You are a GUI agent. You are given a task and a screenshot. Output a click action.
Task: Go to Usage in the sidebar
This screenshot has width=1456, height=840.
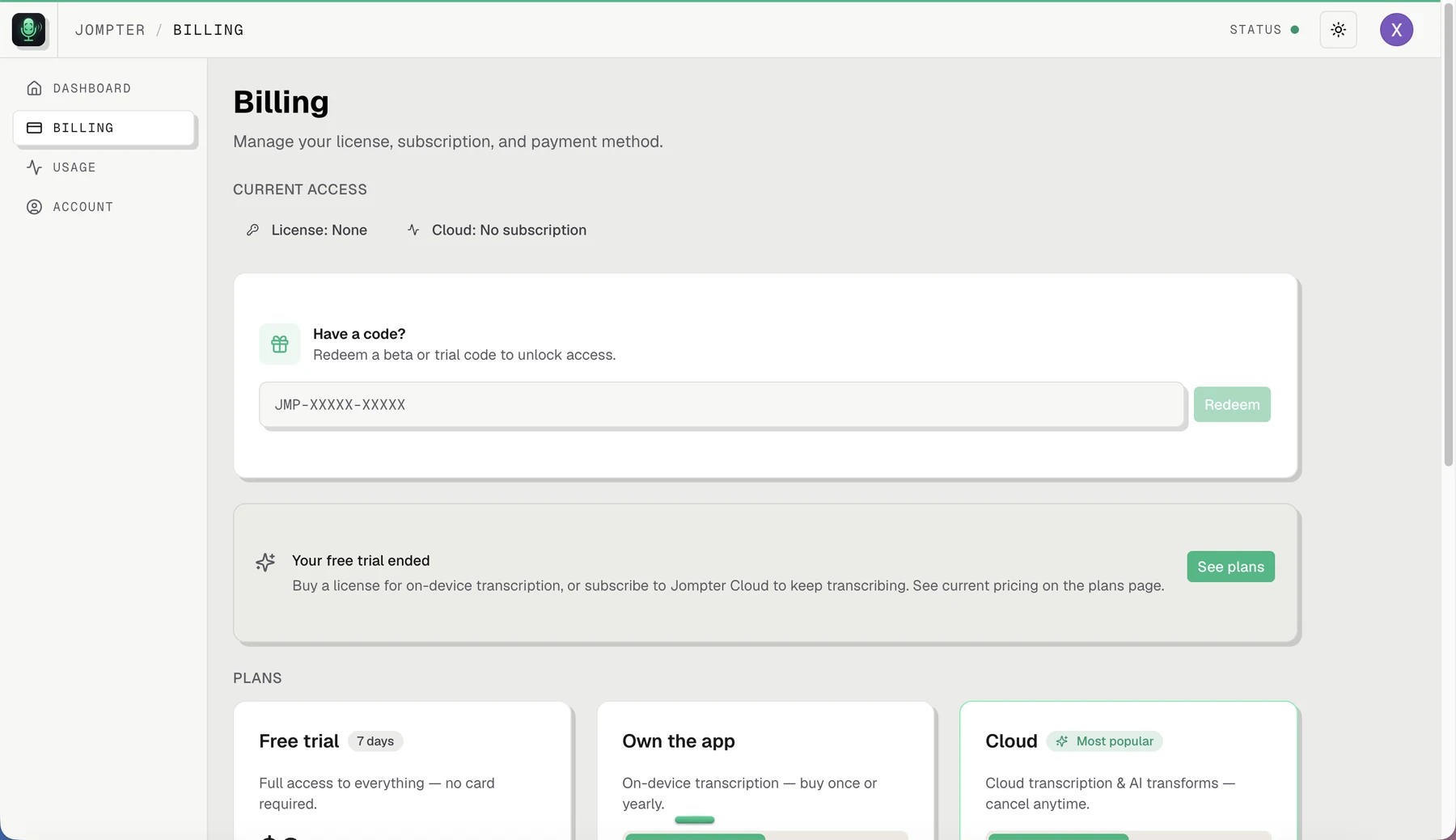click(x=104, y=167)
